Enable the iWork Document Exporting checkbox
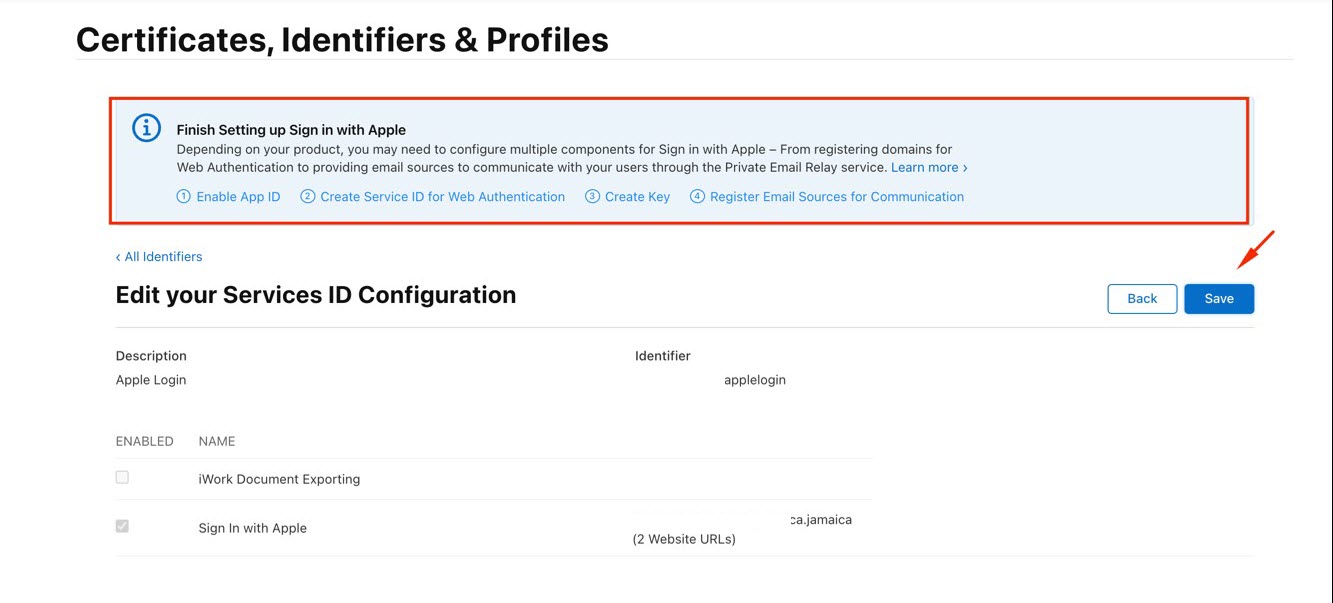 coord(122,477)
